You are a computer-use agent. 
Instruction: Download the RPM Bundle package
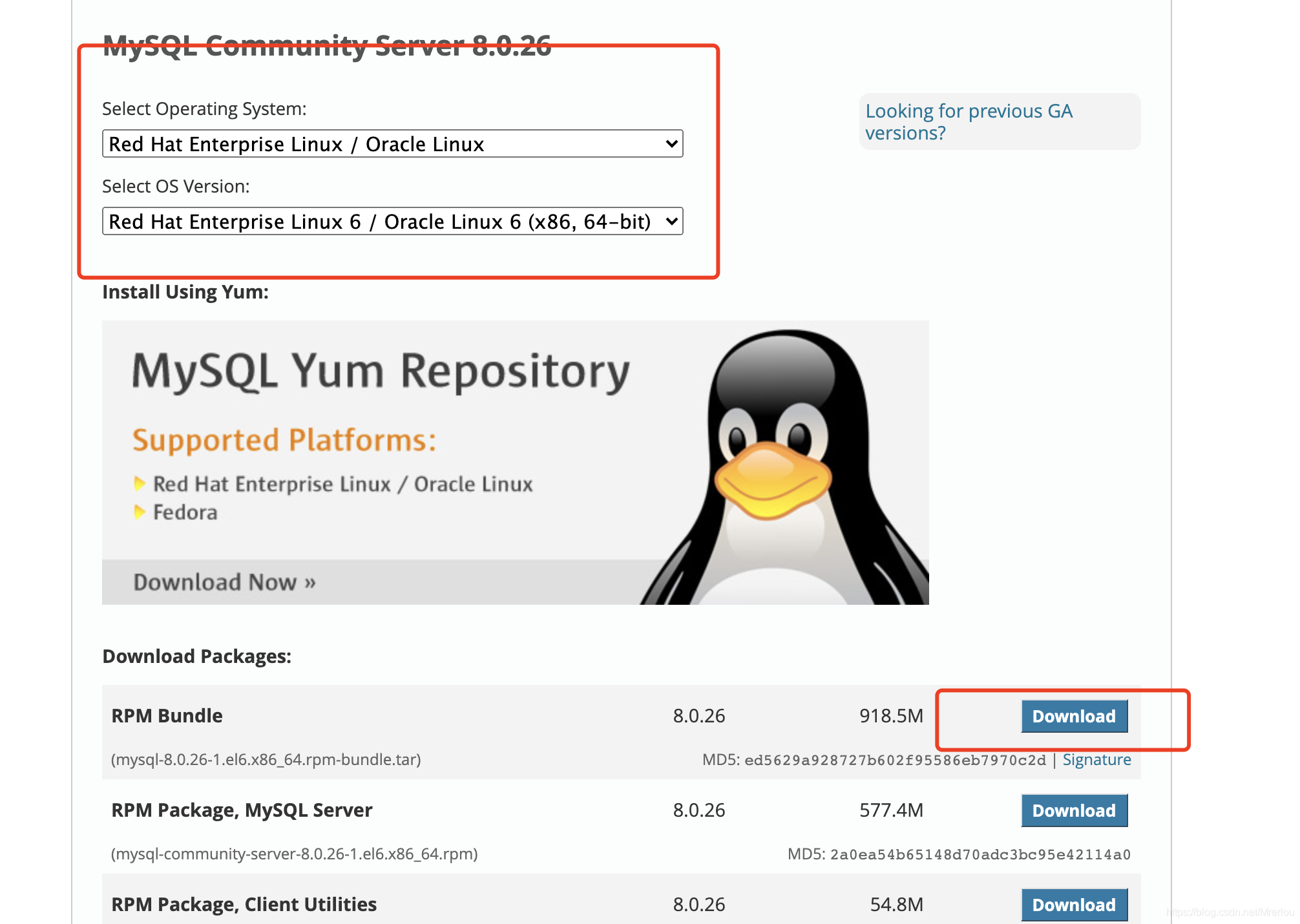(1074, 716)
